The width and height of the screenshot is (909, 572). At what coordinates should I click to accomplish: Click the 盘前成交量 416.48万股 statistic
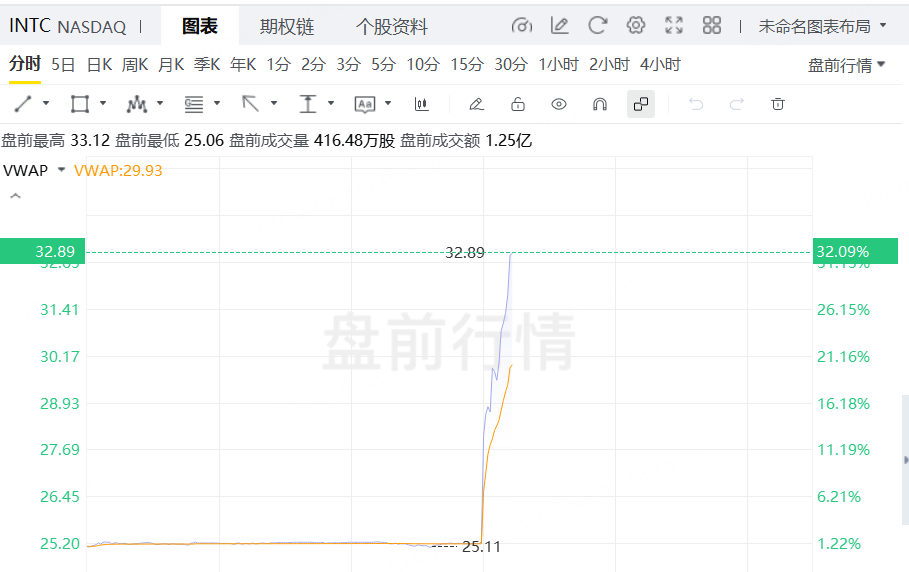point(312,140)
